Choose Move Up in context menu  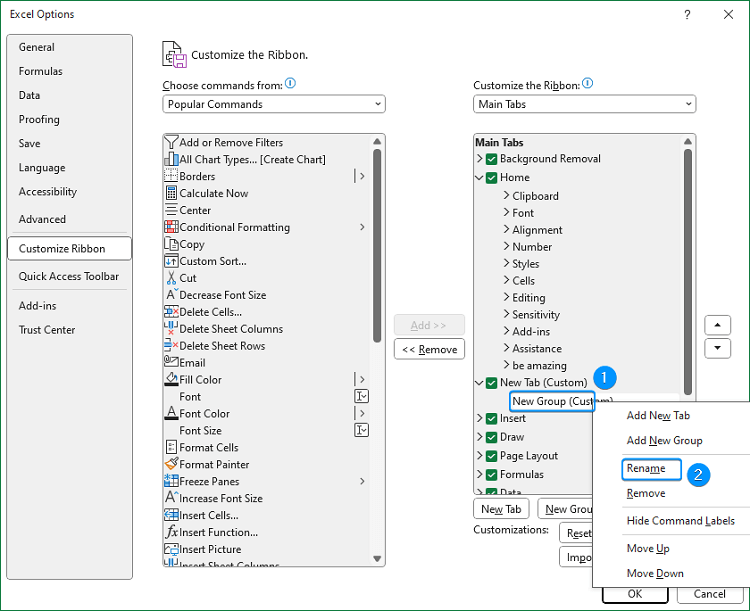tap(648, 548)
